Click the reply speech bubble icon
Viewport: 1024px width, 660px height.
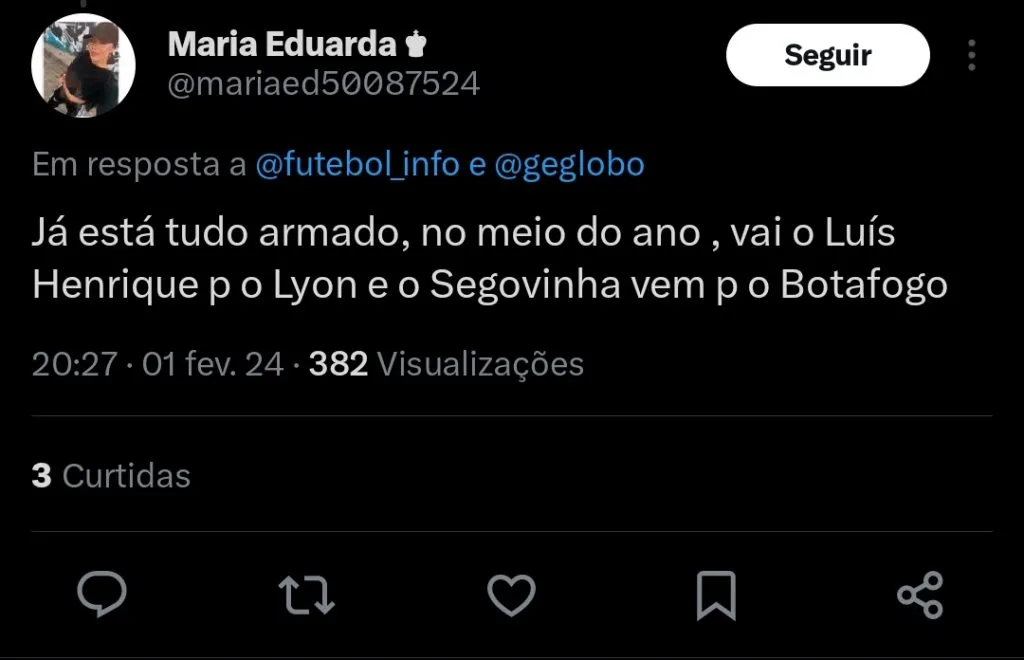click(102, 594)
